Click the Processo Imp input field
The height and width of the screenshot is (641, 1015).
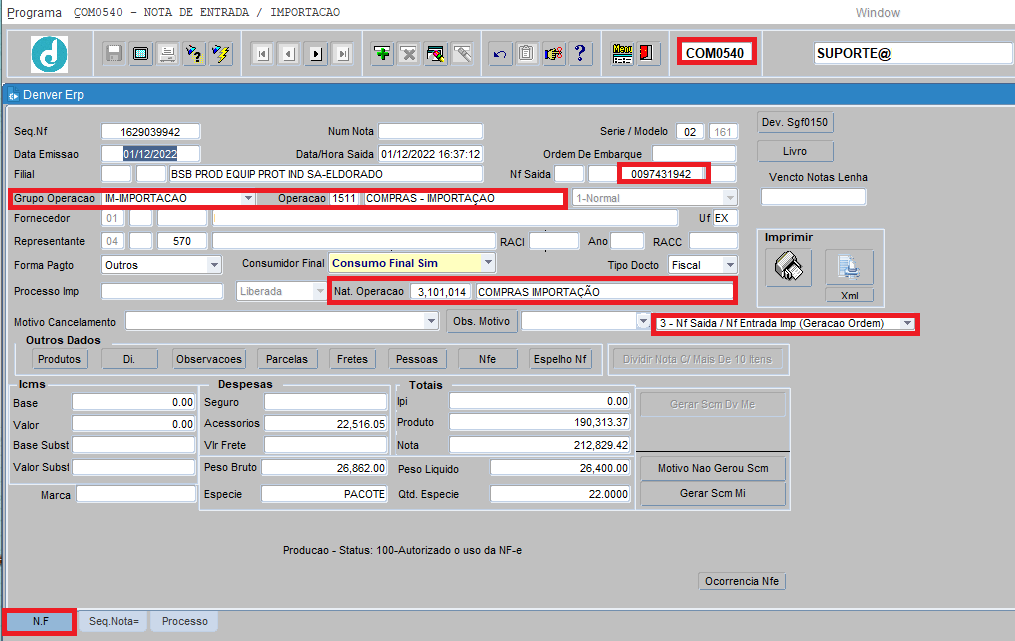click(x=162, y=291)
